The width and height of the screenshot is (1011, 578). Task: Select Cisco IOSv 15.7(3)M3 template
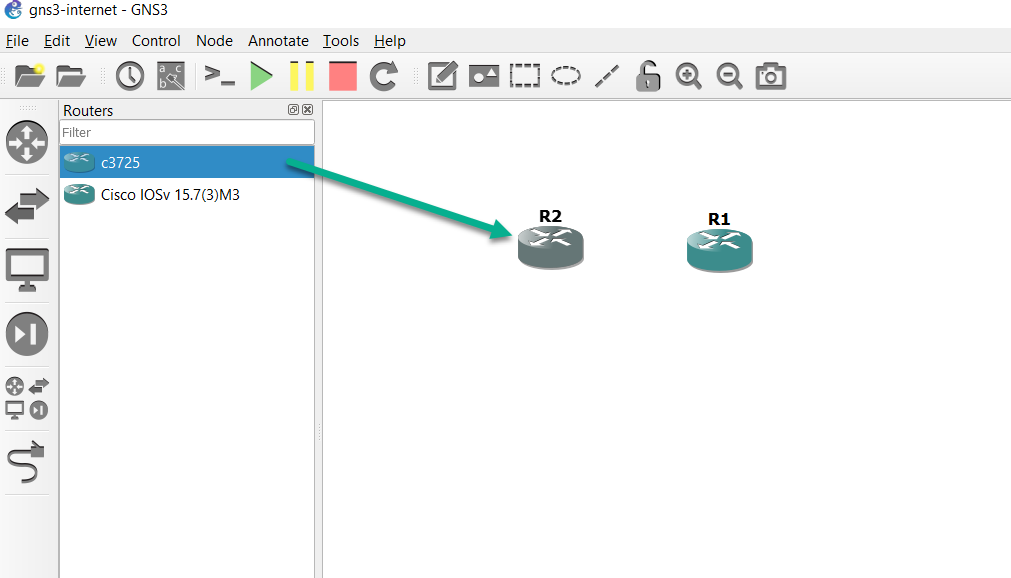(x=187, y=194)
